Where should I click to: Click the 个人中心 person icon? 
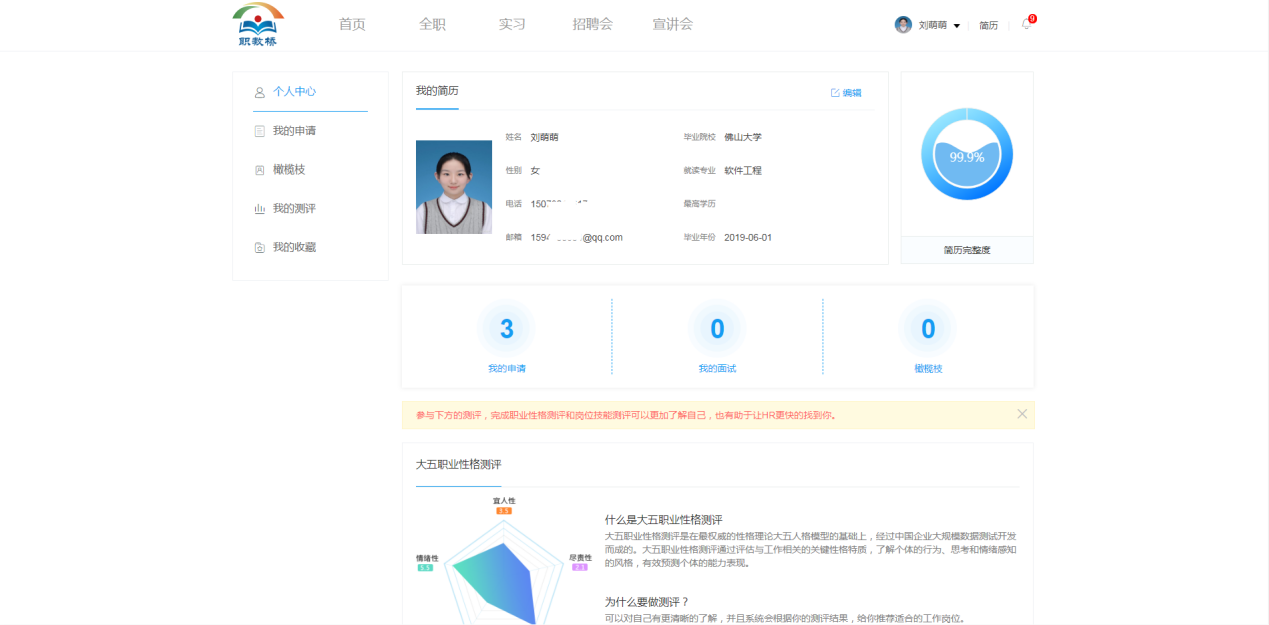[x=260, y=92]
